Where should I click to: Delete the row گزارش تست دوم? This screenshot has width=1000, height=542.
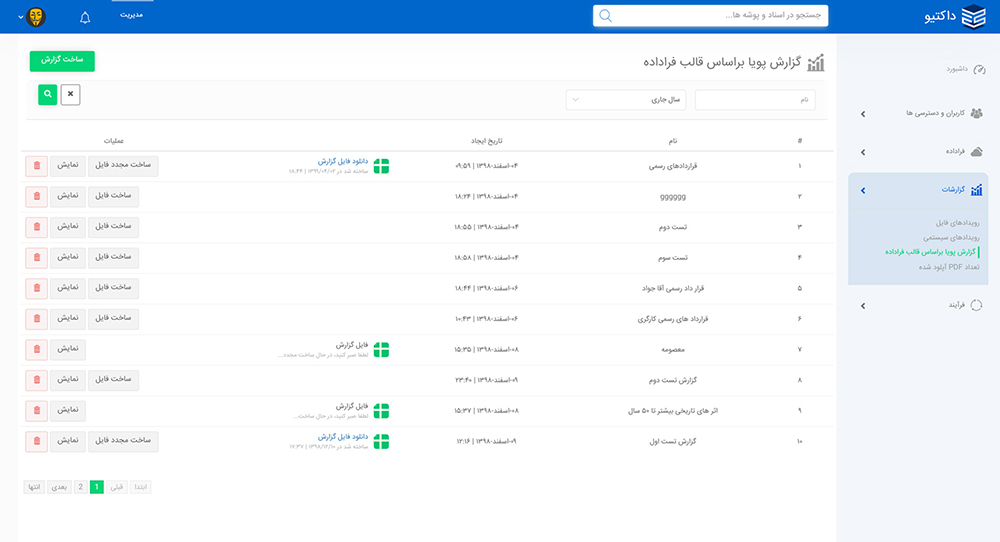pos(37,380)
